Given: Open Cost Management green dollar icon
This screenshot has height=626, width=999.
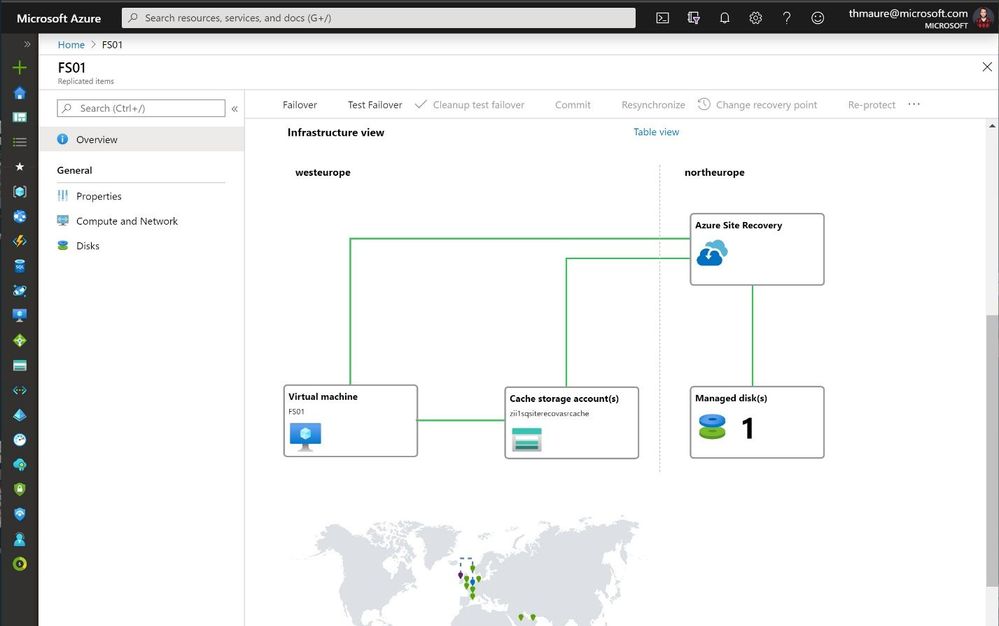Looking at the screenshot, I should point(20,564).
